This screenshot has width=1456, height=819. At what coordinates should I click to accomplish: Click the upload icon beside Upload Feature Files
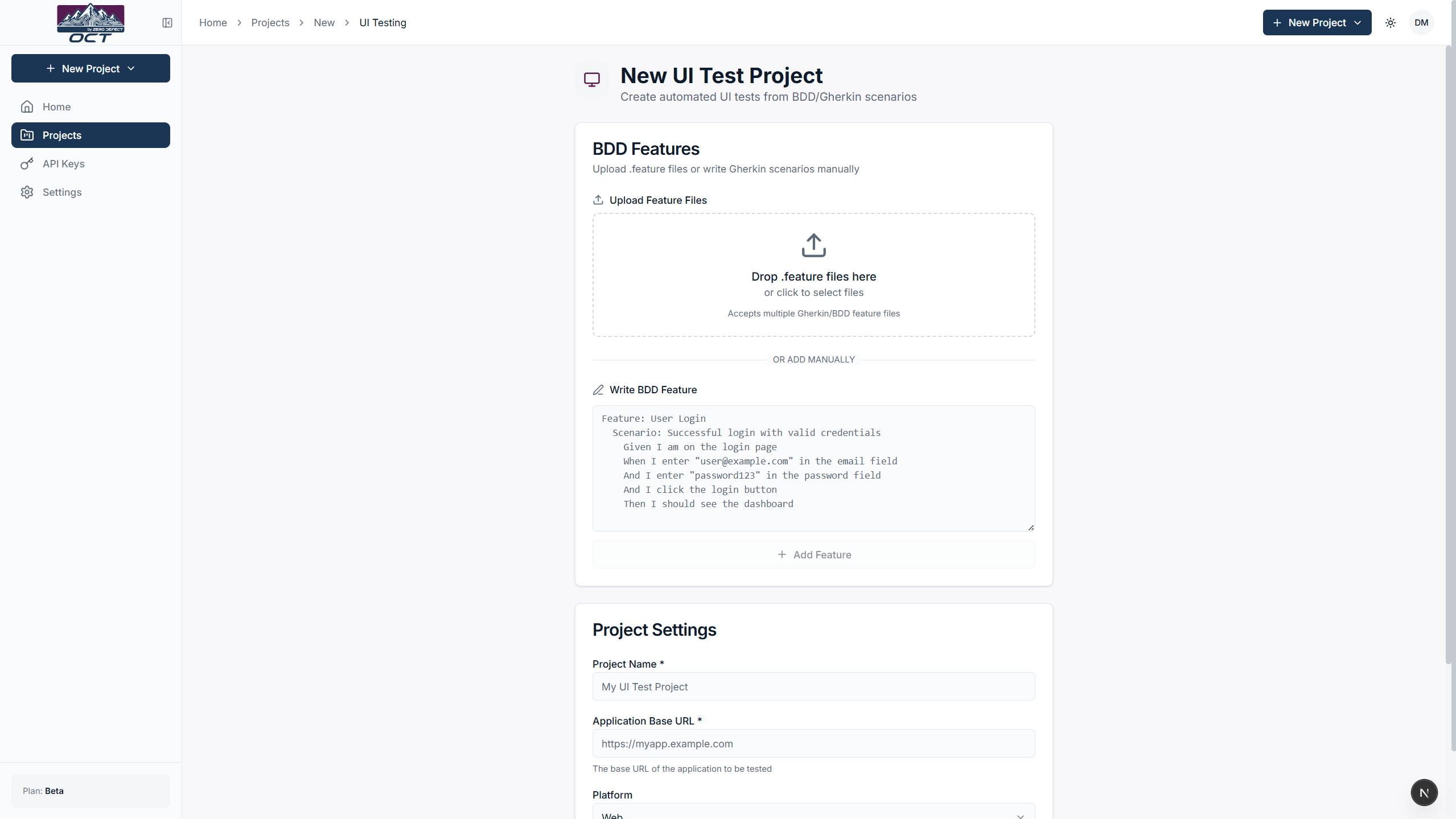tap(598, 200)
